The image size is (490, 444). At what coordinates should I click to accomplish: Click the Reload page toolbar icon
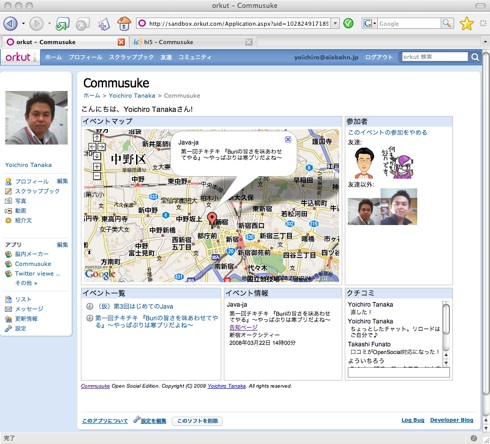pos(62,24)
